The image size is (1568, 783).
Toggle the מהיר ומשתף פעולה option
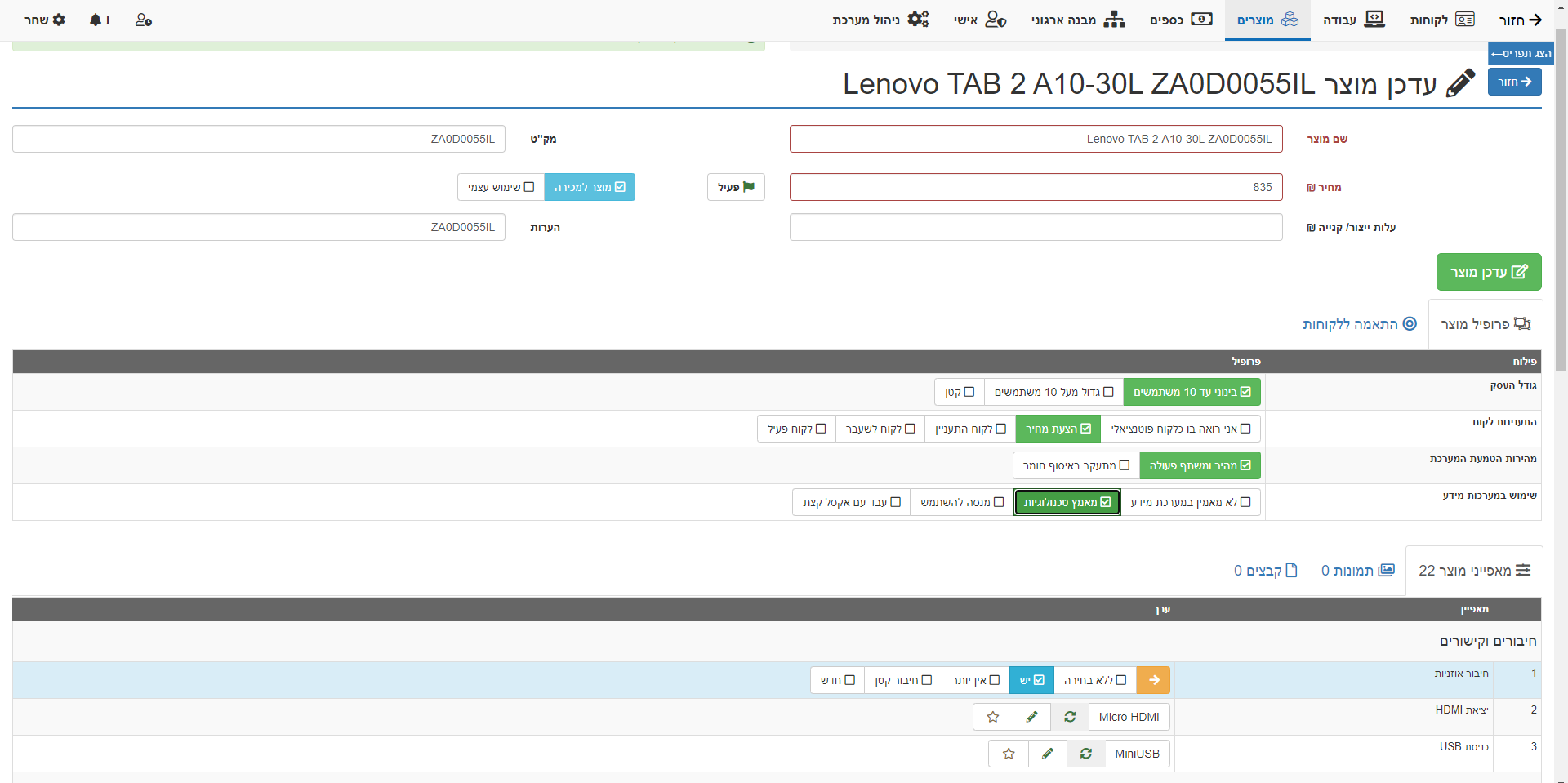point(1200,465)
